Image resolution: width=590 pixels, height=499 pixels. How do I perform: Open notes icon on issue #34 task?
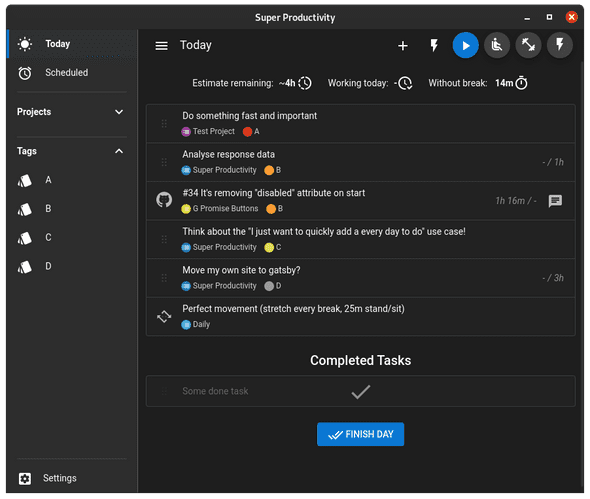coord(555,201)
